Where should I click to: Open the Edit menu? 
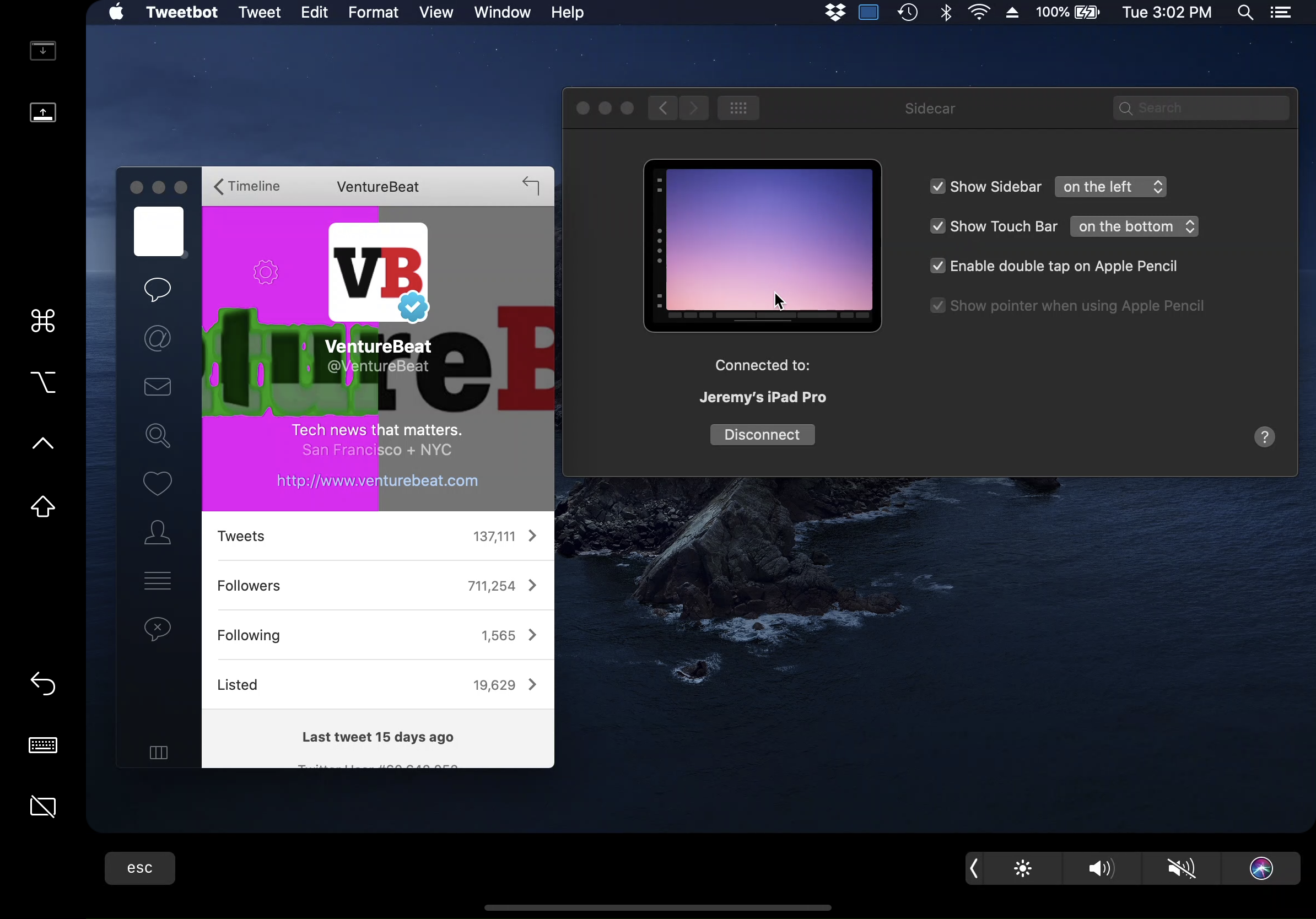314,12
